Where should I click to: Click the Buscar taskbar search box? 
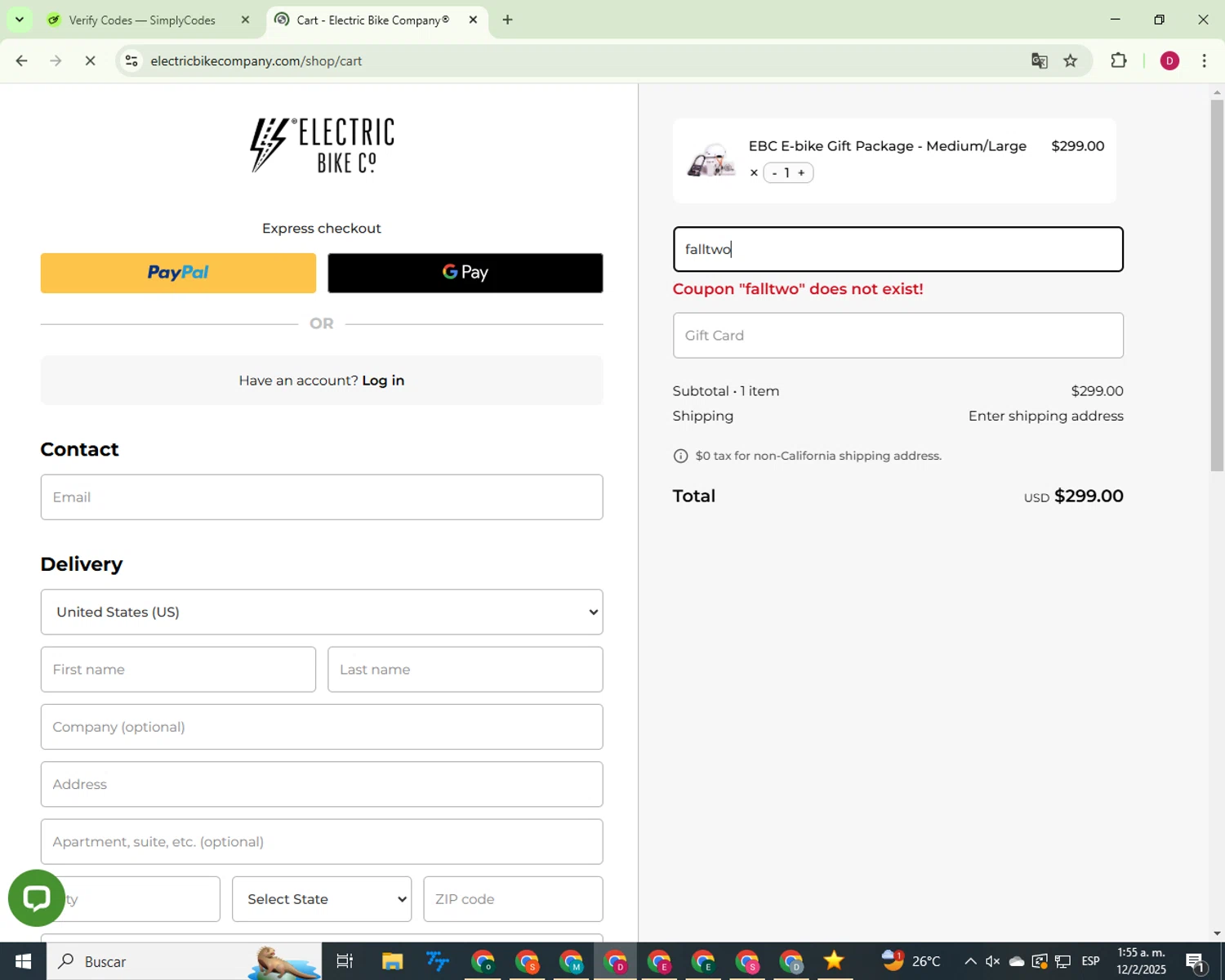tap(183, 961)
